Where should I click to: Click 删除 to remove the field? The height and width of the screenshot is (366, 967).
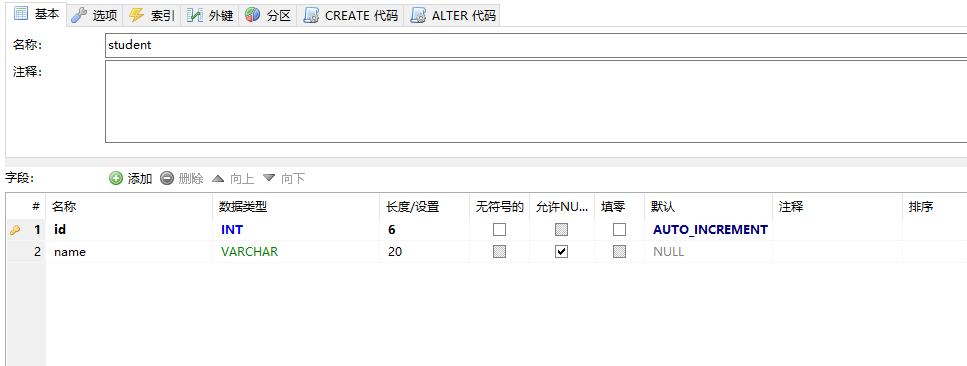(x=182, y=178)
